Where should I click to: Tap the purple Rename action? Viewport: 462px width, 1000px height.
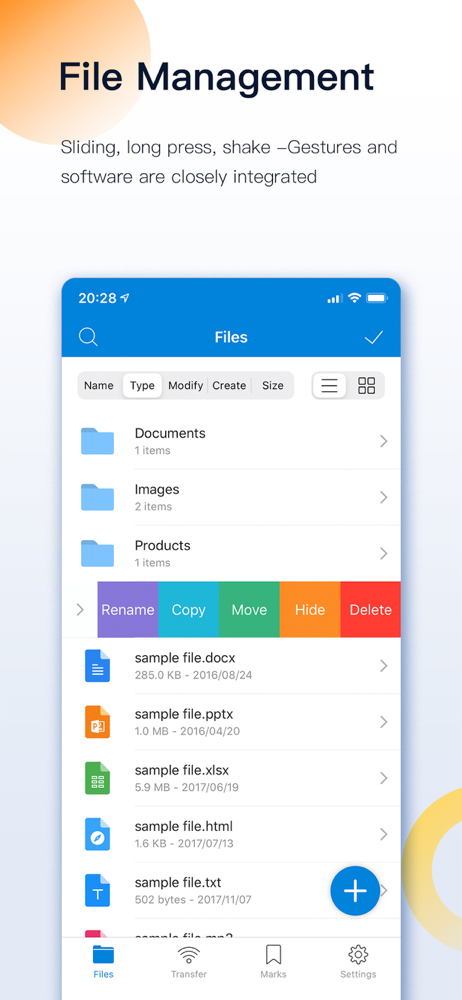click(128, 610)
